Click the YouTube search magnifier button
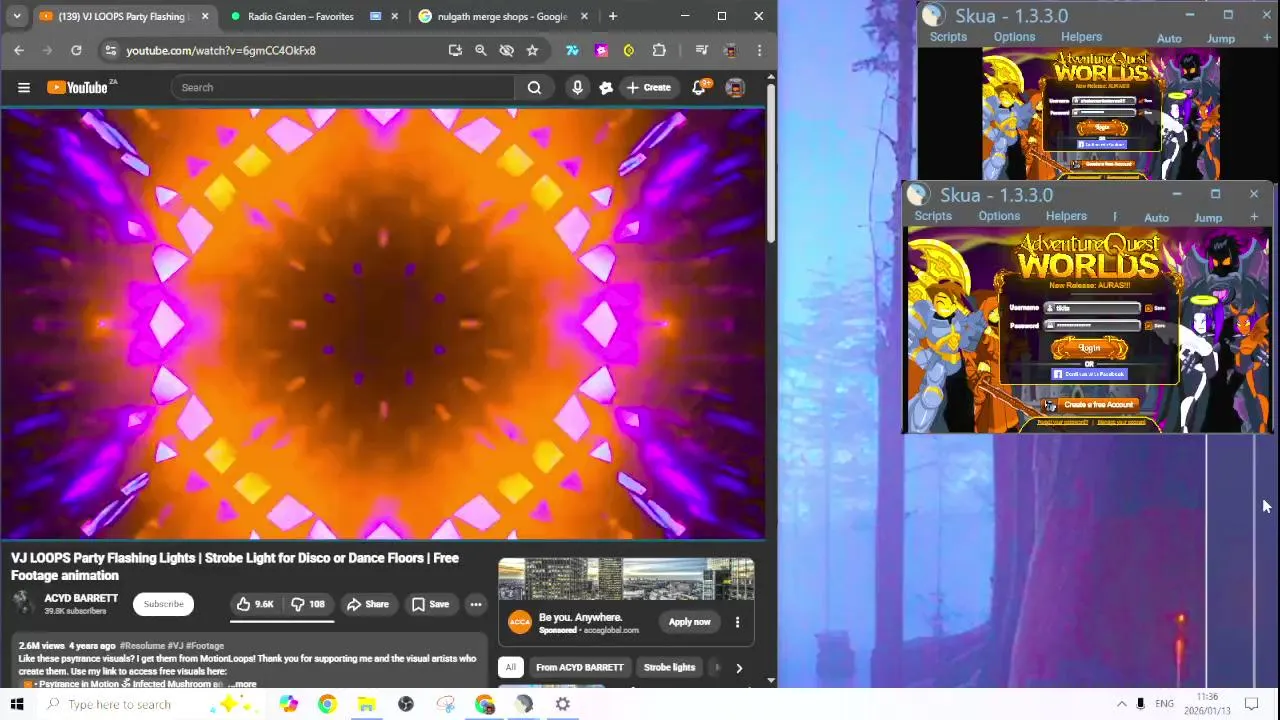This screenshot has height=720, width=1280. 534,88
